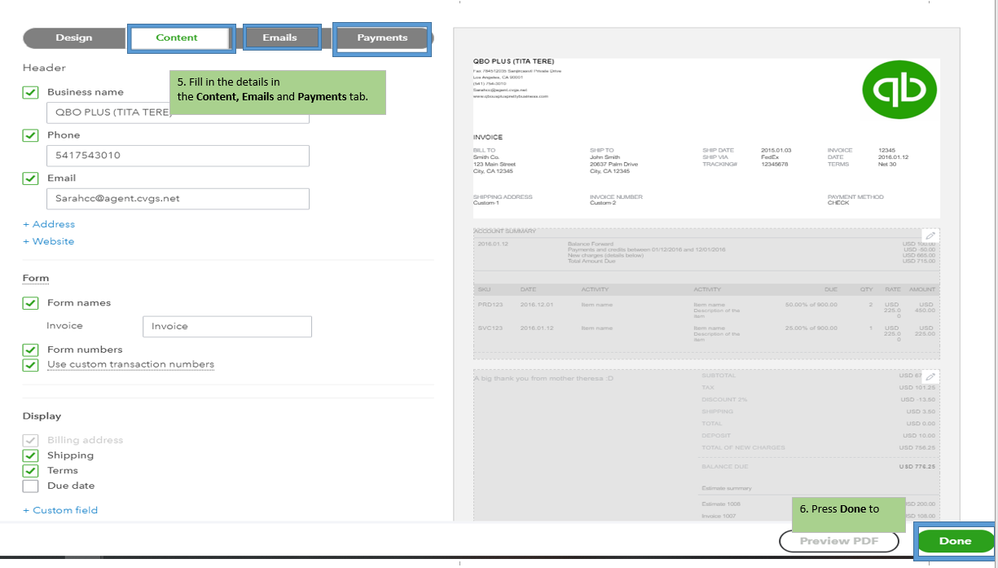Click the greyed Billing address checkbox

[31, 441]
